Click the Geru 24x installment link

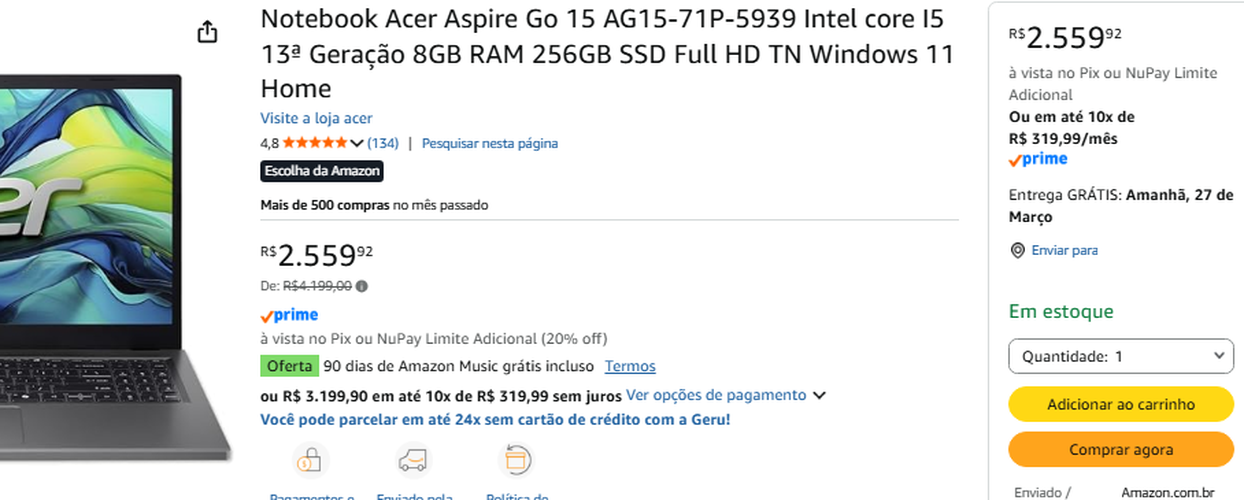point(495,419)
